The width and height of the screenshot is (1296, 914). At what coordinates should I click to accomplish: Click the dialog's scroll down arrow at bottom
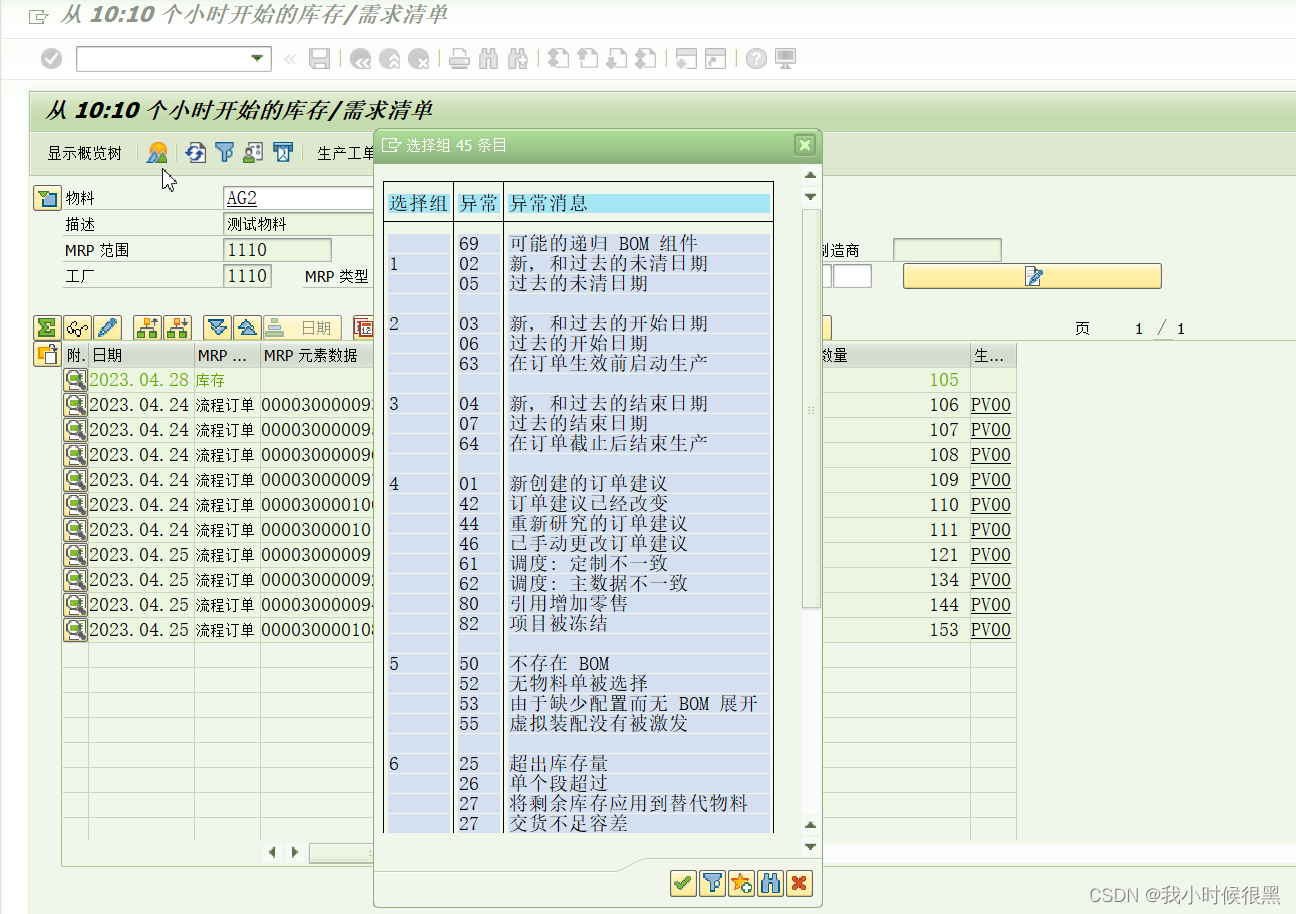(x=810, y=846)
